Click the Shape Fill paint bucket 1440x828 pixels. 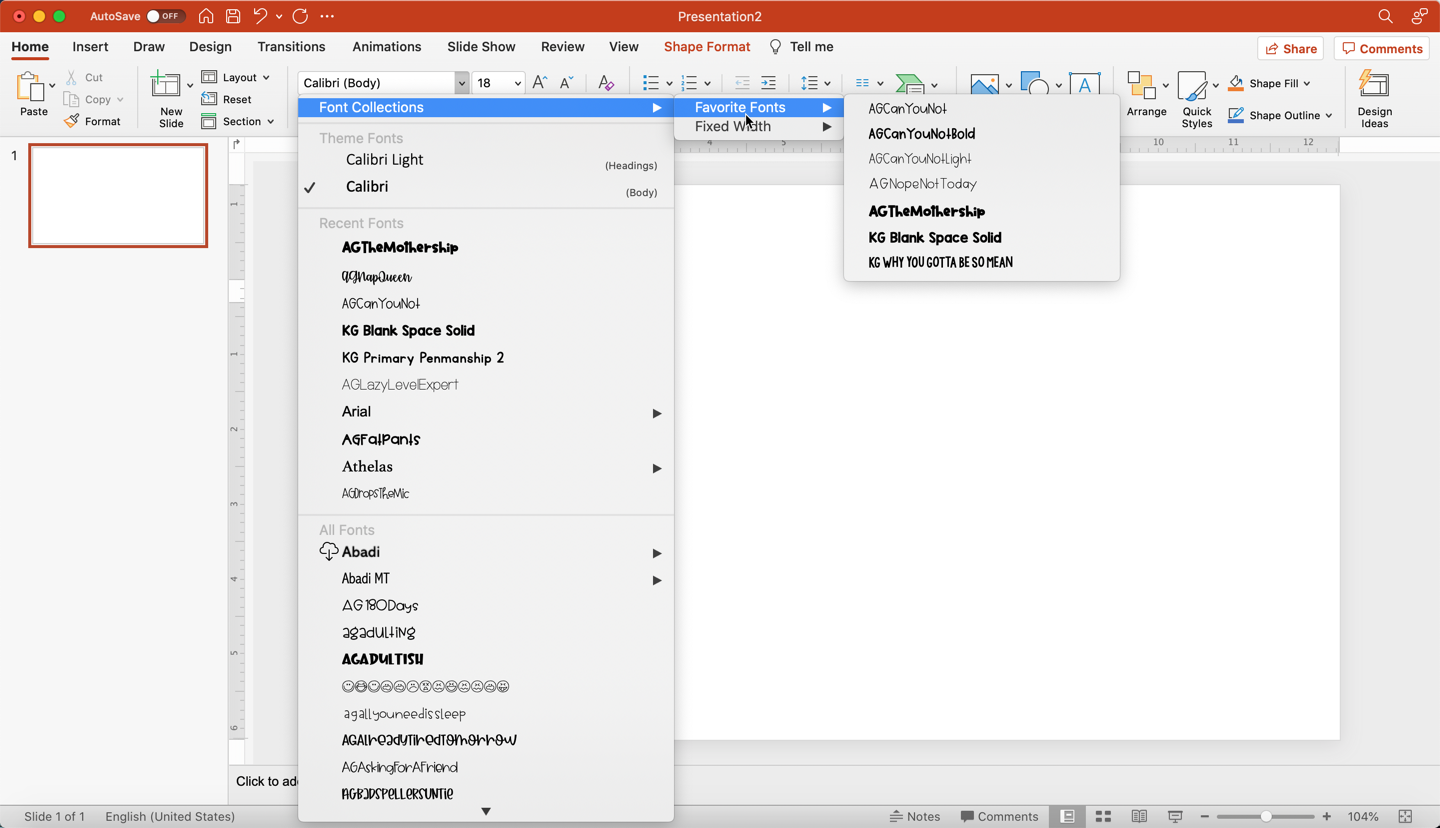[1236, 83]
